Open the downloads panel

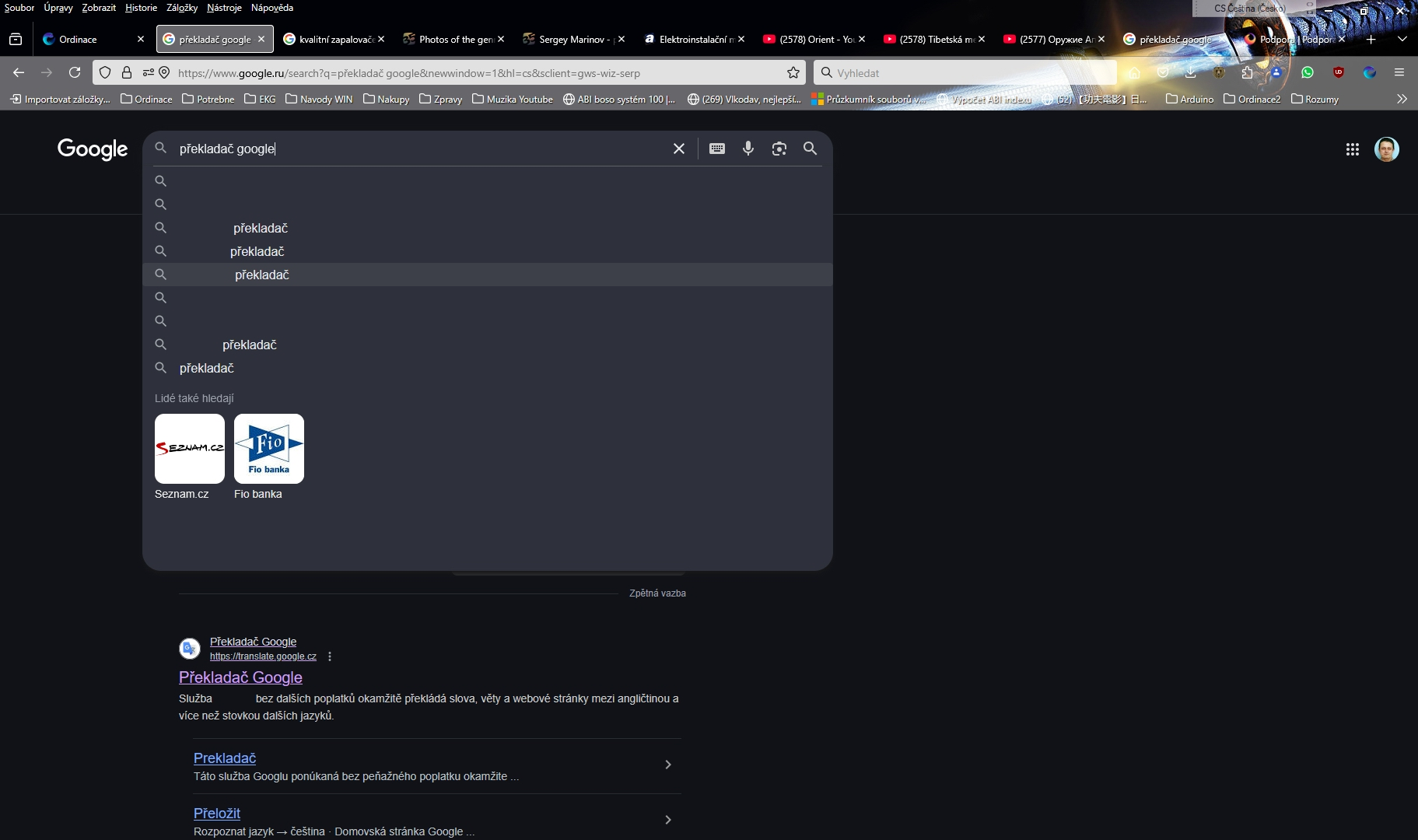click(1191, 72)
